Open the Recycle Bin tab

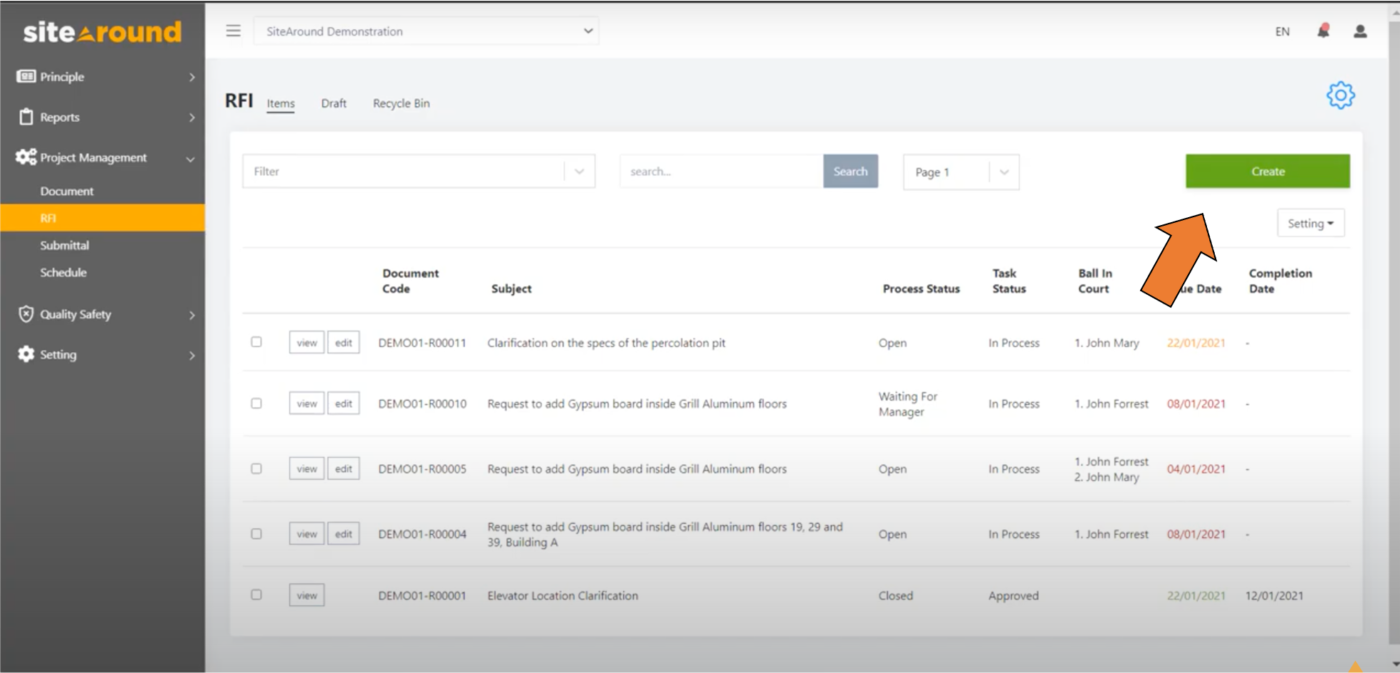tap(400, 103)
